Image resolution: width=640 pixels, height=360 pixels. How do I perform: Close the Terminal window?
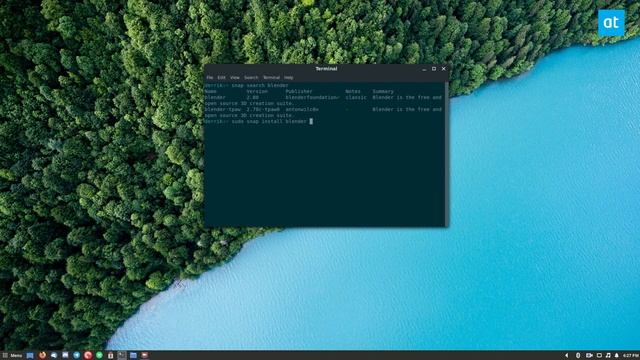[444, 69]
